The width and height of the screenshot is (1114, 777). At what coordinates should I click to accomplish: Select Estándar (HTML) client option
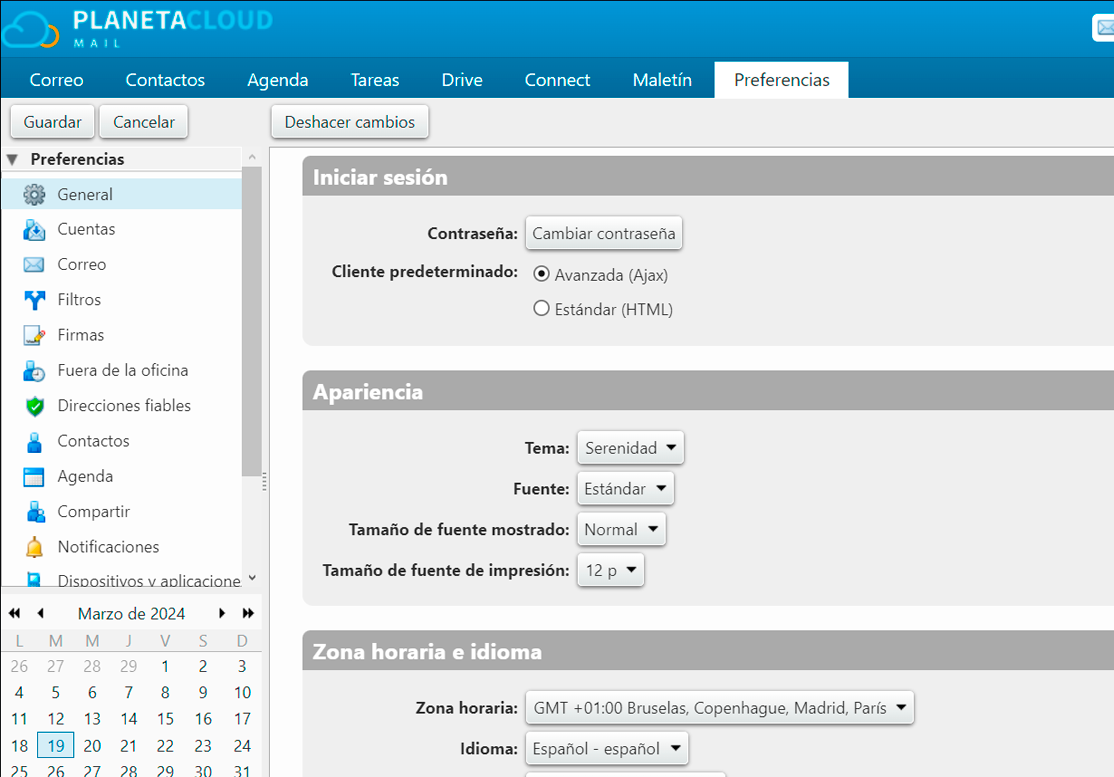point(541,308)
